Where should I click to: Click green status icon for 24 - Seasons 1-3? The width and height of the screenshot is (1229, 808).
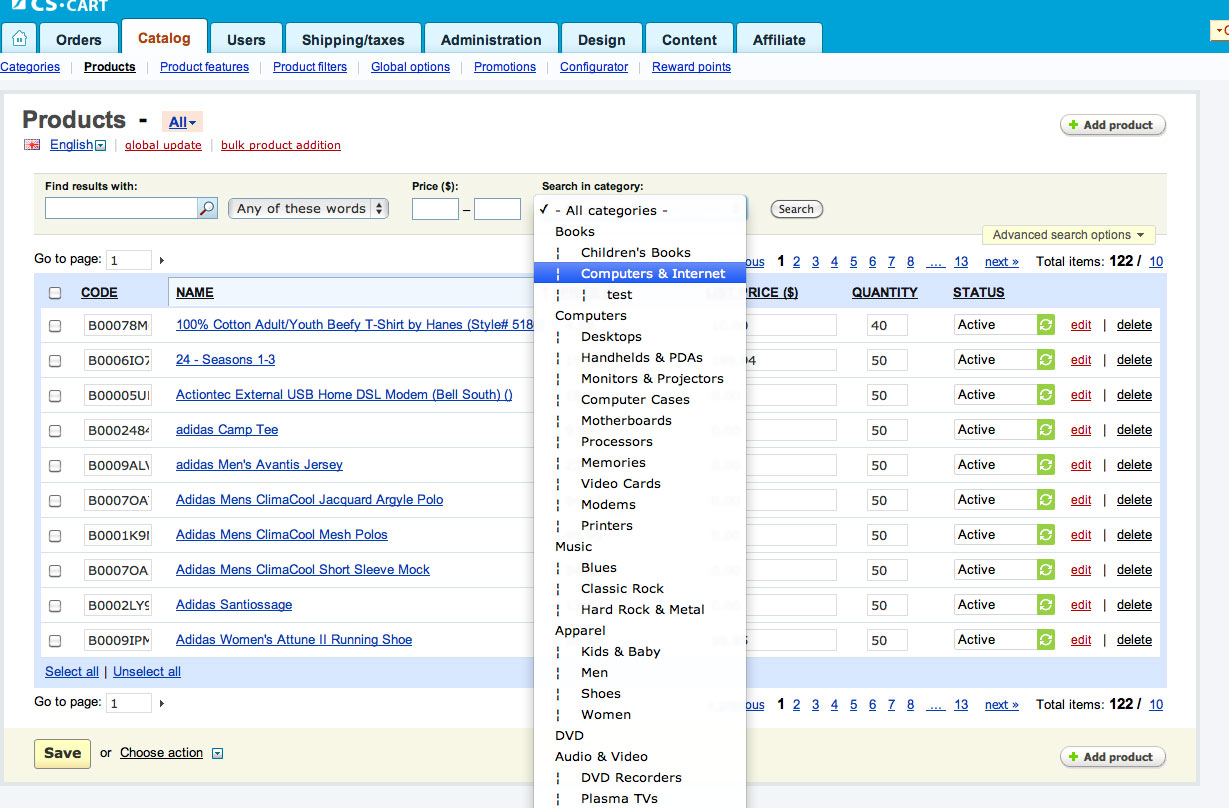click(1046, 360)
